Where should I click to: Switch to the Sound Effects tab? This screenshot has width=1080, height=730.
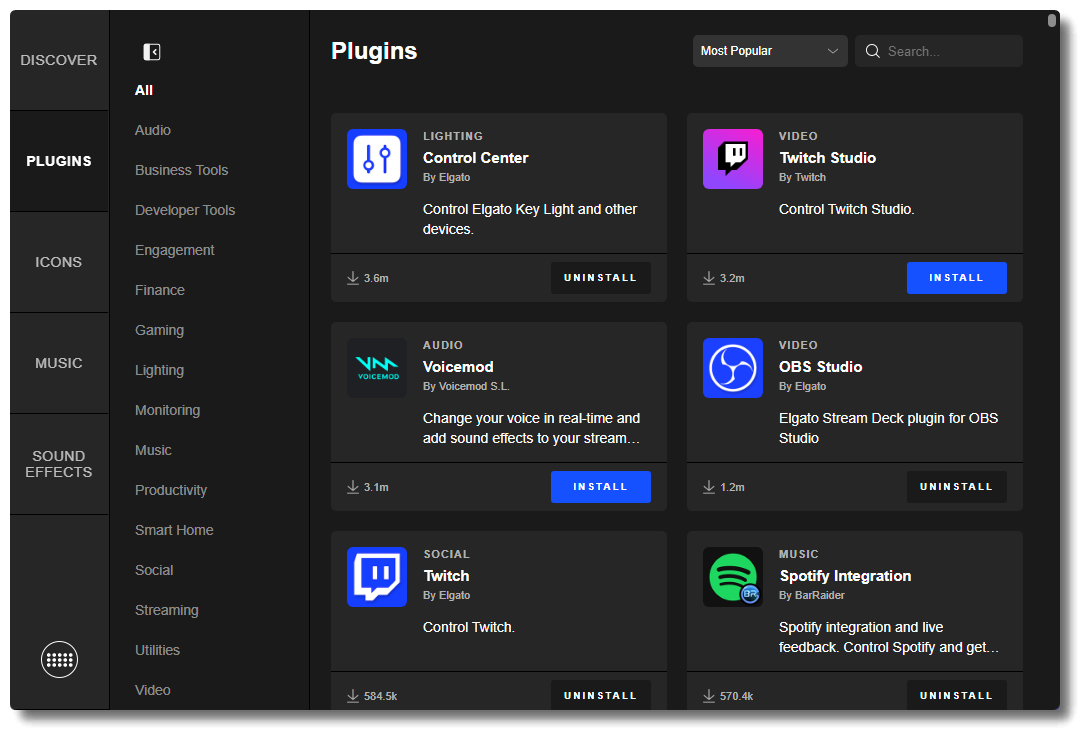point(59,464)
